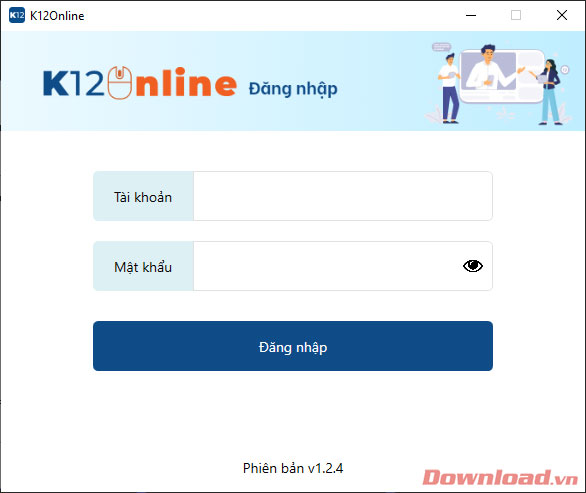
Task: Click the Tài khoản input field
Action: click(343, 196)
